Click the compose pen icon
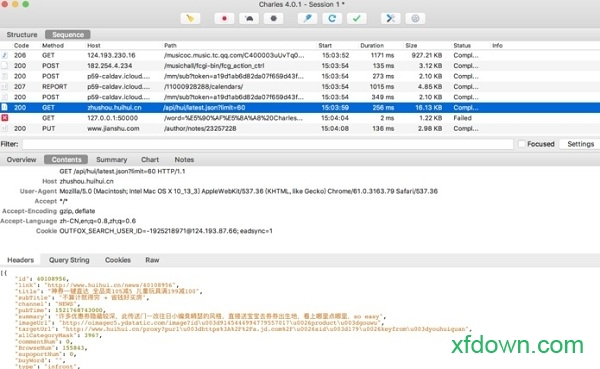The height and width of the screenshot is (369, 600). pos(307,18)
